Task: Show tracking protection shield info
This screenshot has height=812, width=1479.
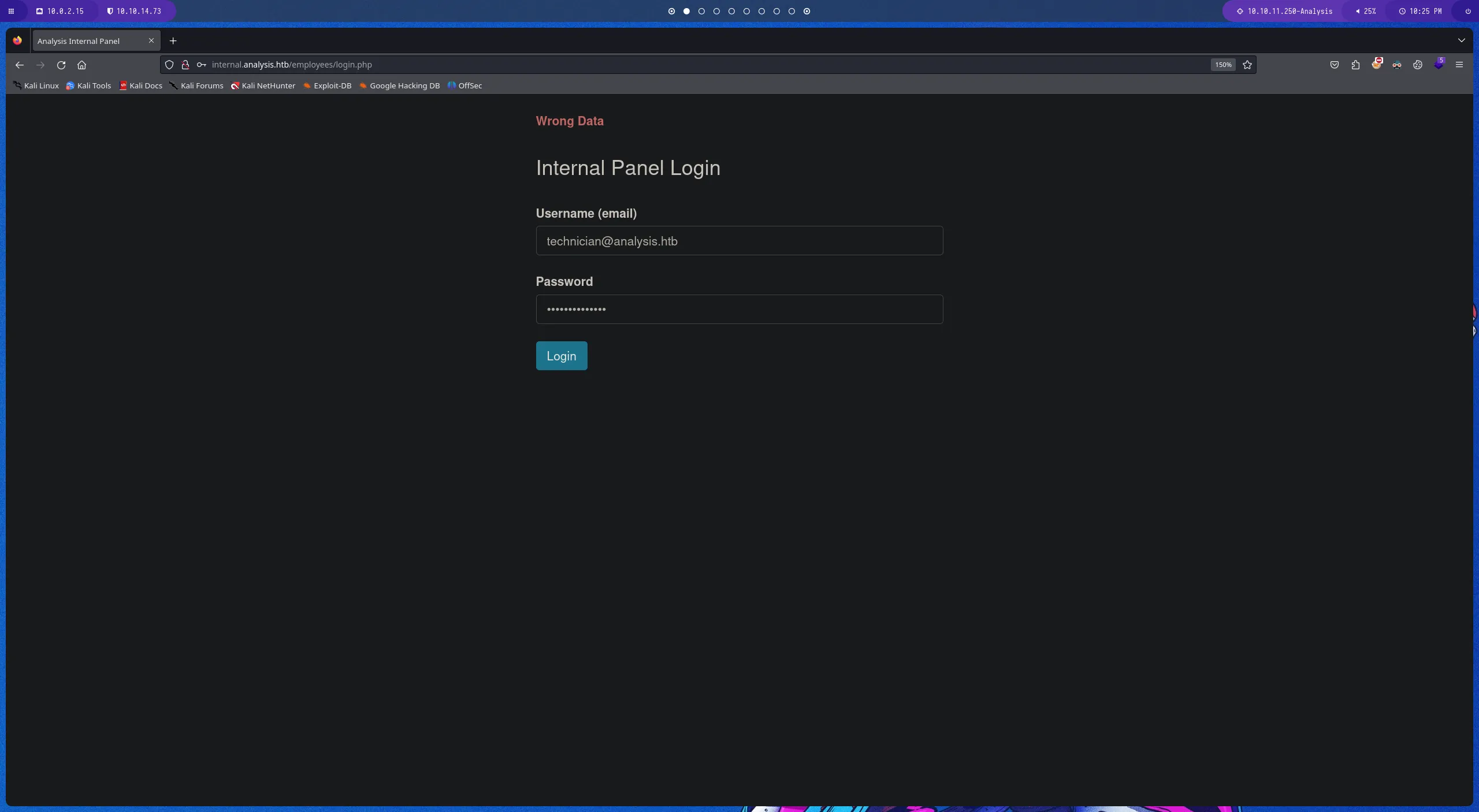Action: pyautogui.click(x=169, y=65)
